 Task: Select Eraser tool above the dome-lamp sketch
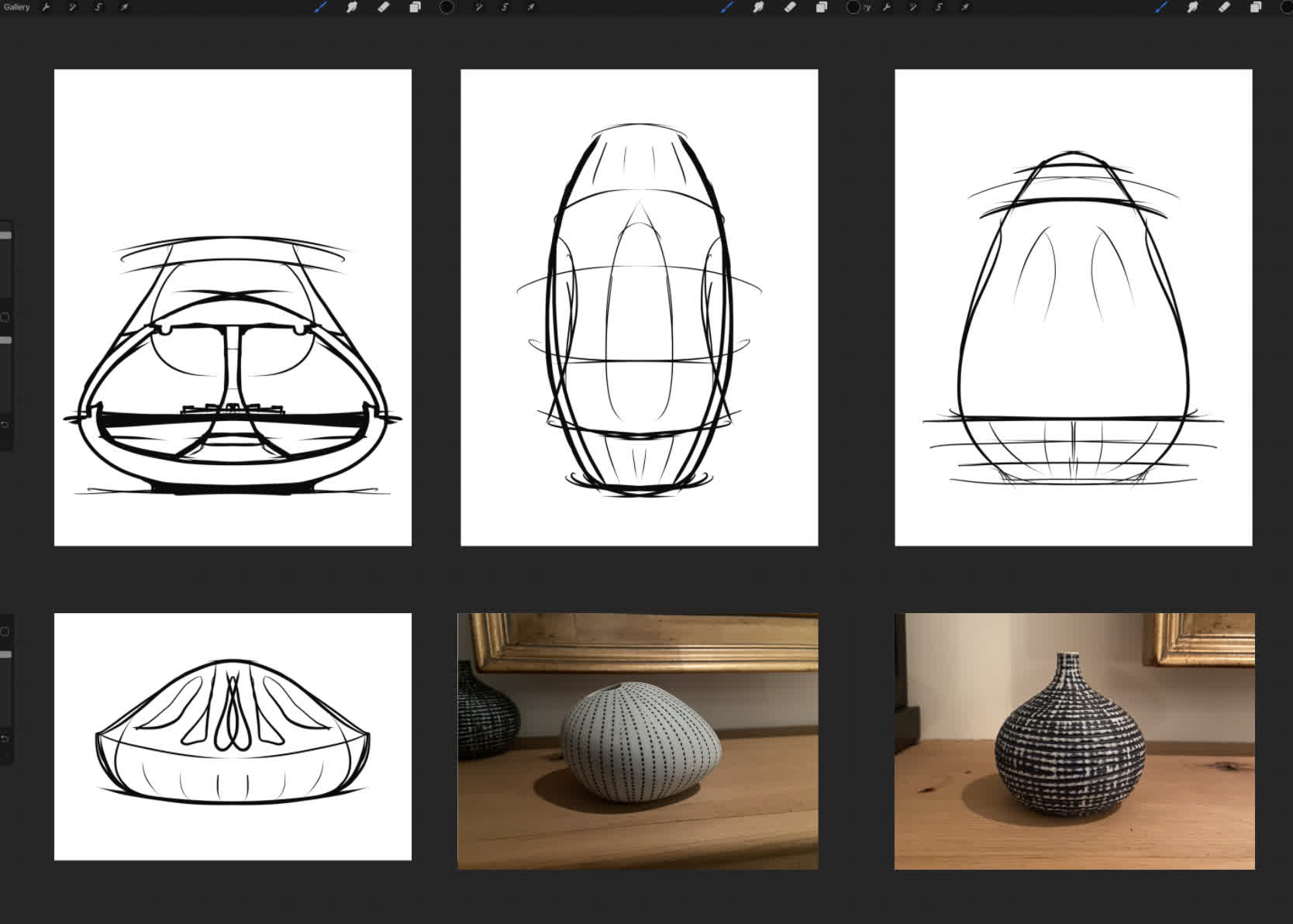pyautogui.click(x=383, y=7)
